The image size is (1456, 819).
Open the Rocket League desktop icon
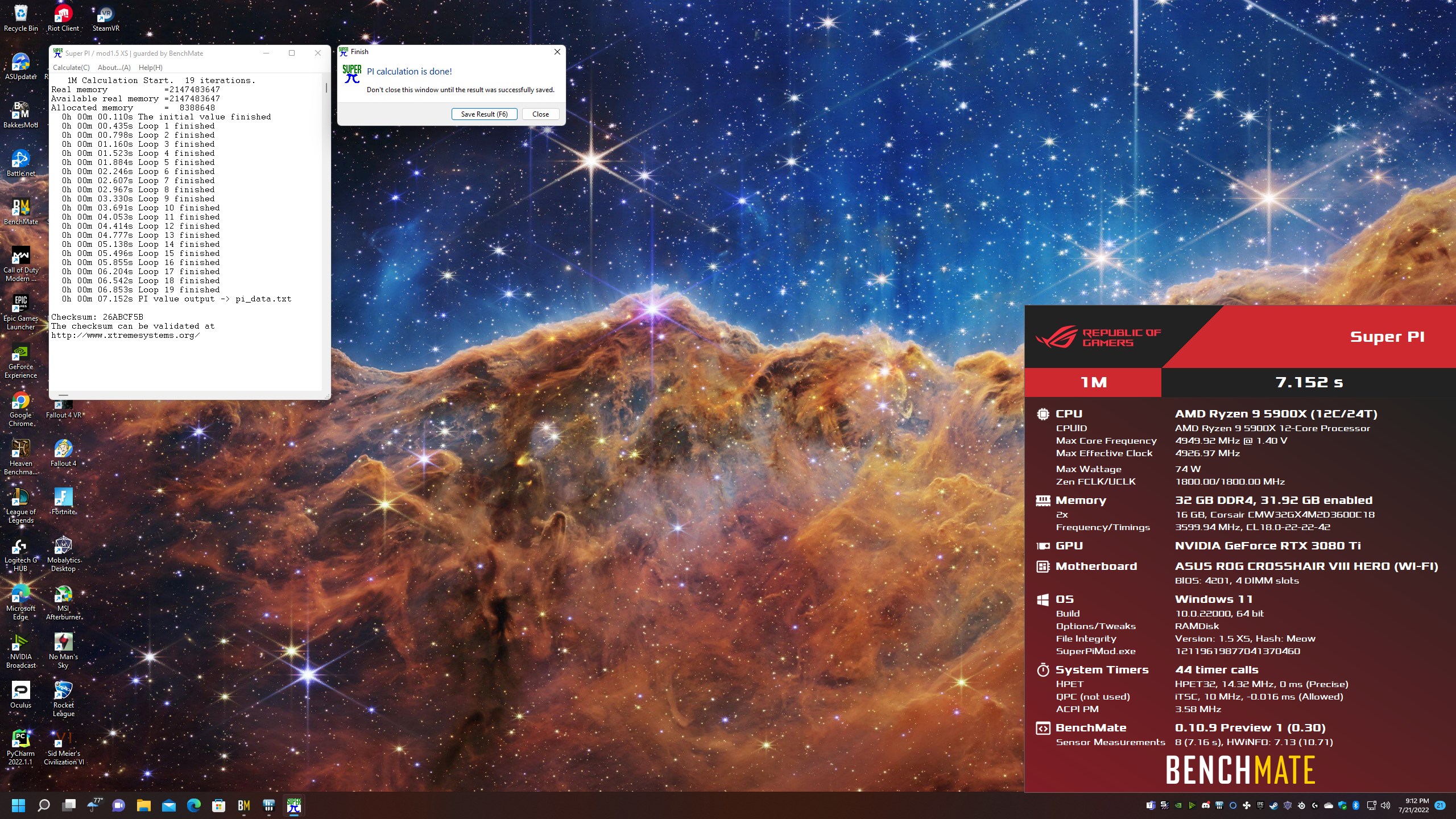(63, 699)
